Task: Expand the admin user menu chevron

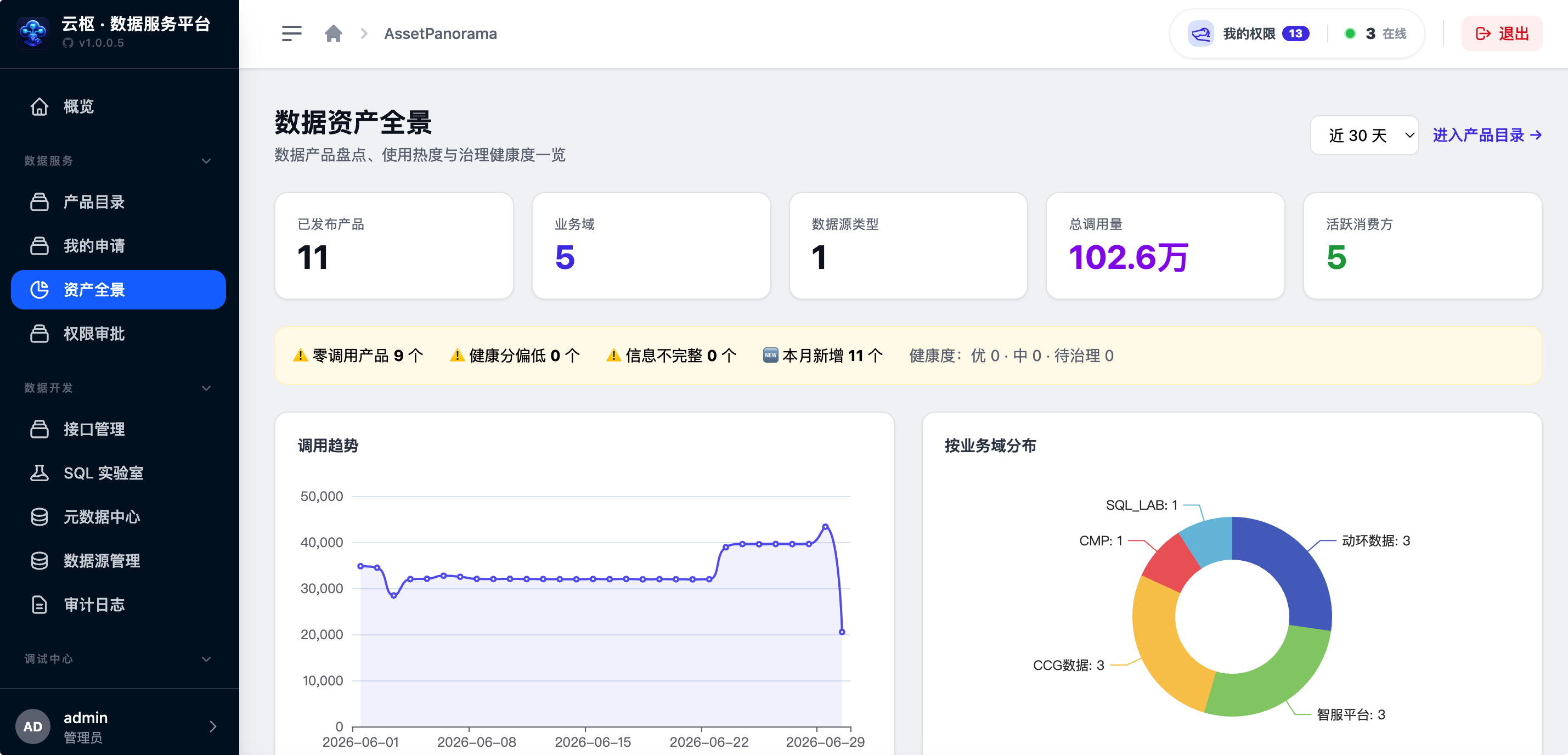Action: point(212,726)
